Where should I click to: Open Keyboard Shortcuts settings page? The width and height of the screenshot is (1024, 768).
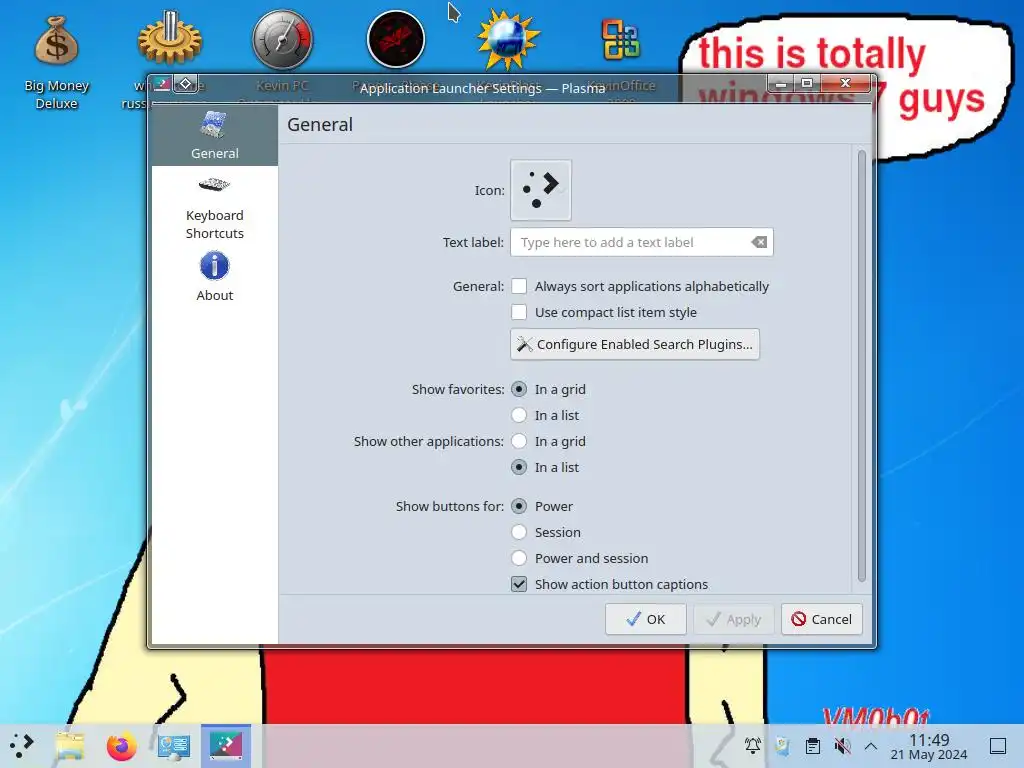click(214, 208)
